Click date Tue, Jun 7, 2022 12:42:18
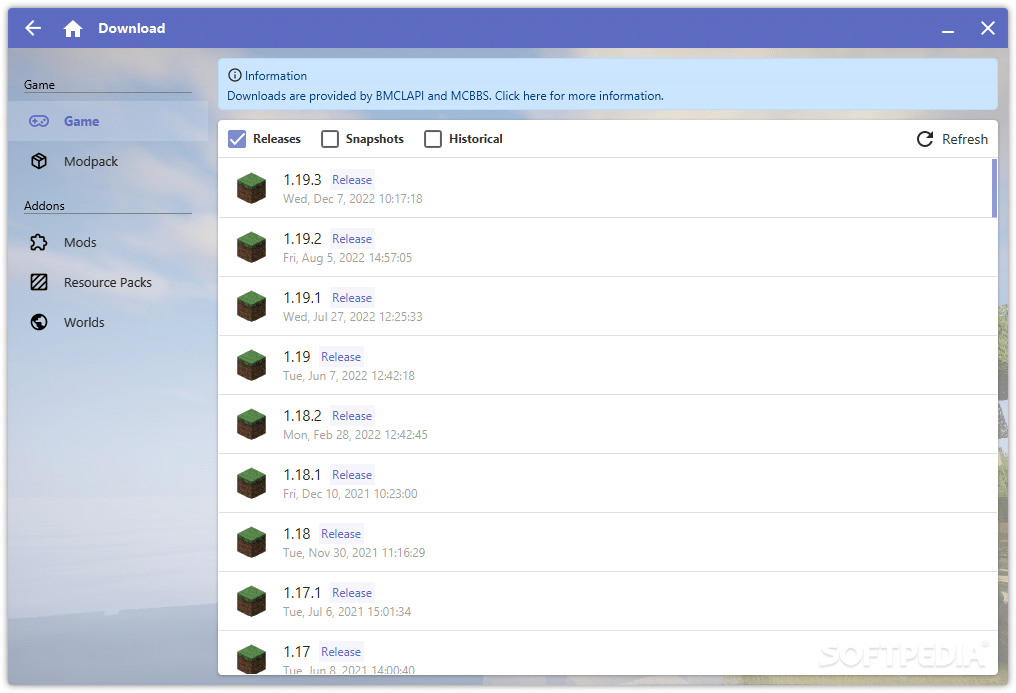1016x693 pixels. tap(349, 376)
